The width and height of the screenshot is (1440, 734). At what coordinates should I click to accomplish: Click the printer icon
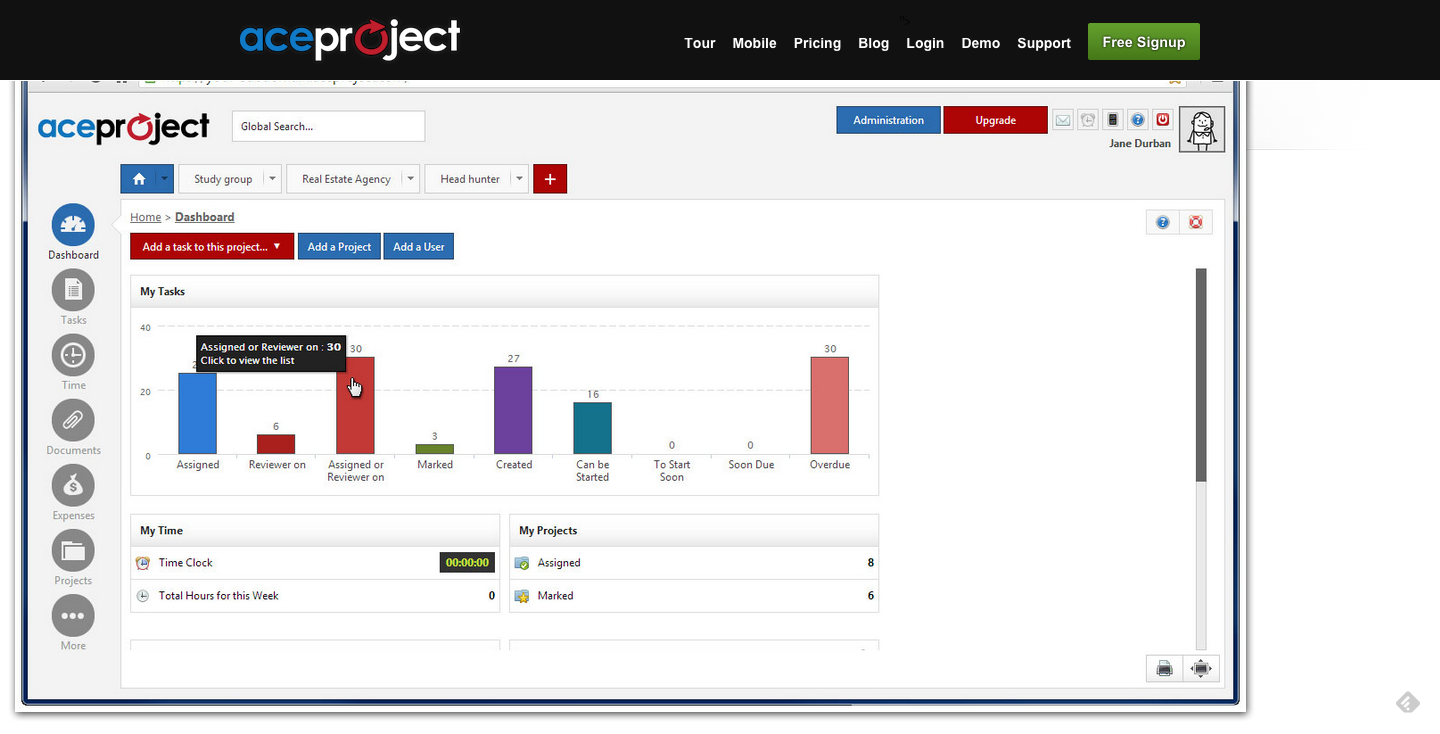pyautogui.click(x=1164, y=669)
